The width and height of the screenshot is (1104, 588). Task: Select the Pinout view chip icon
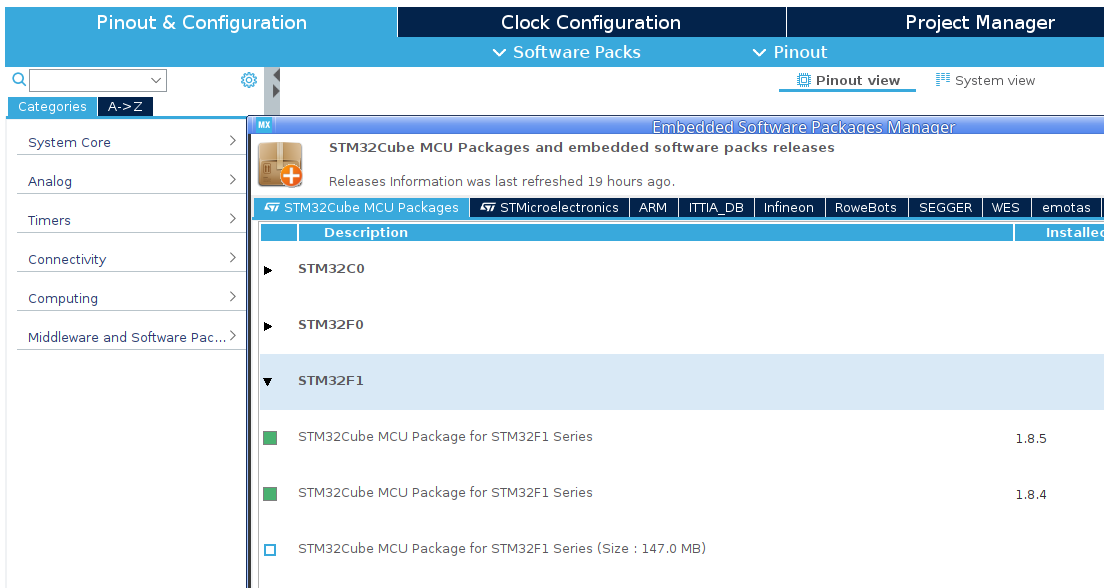point(802,80)
